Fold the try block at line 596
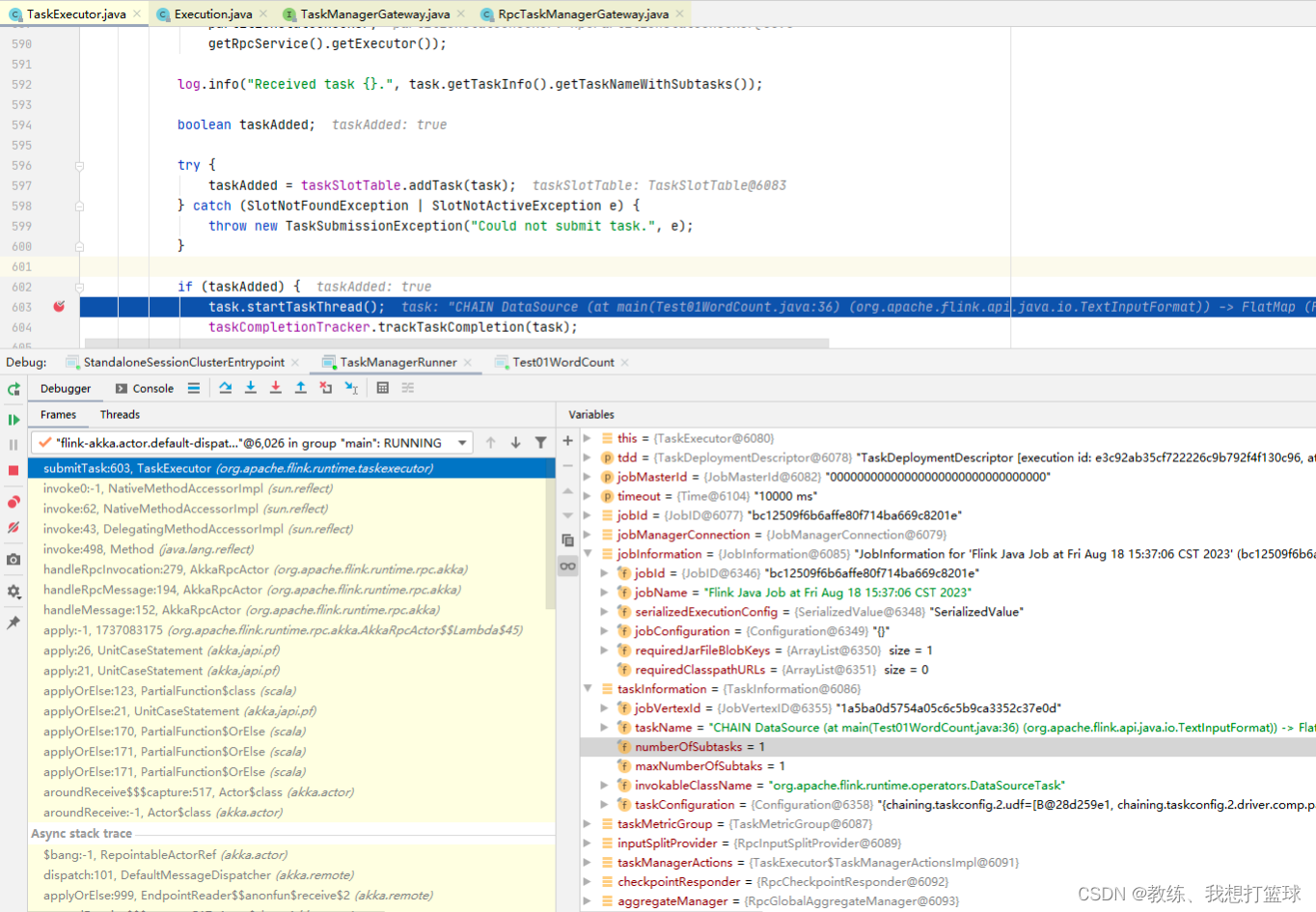The width and height of the screenshot is (1316, 912). [x=79, y=166]
